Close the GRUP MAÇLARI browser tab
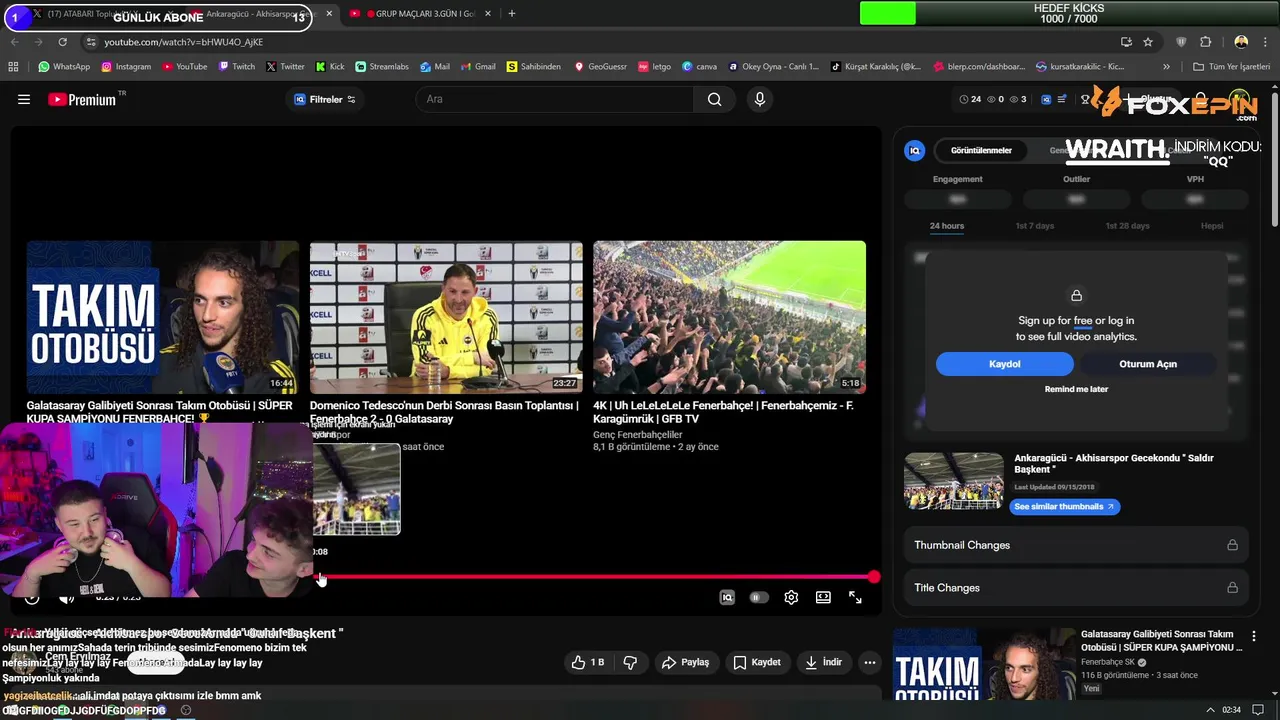This screenshot has height=720, width=1280. click(x=489, y=14)
